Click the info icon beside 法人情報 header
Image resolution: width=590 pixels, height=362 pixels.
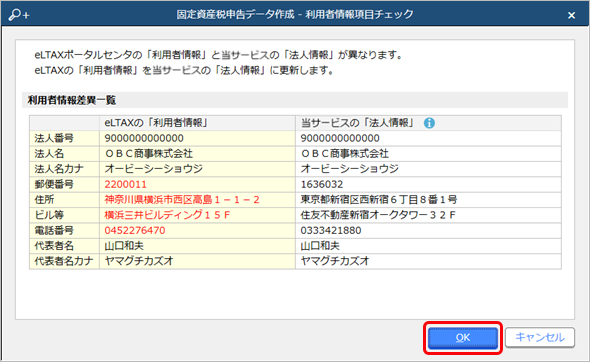click(429, 123)
